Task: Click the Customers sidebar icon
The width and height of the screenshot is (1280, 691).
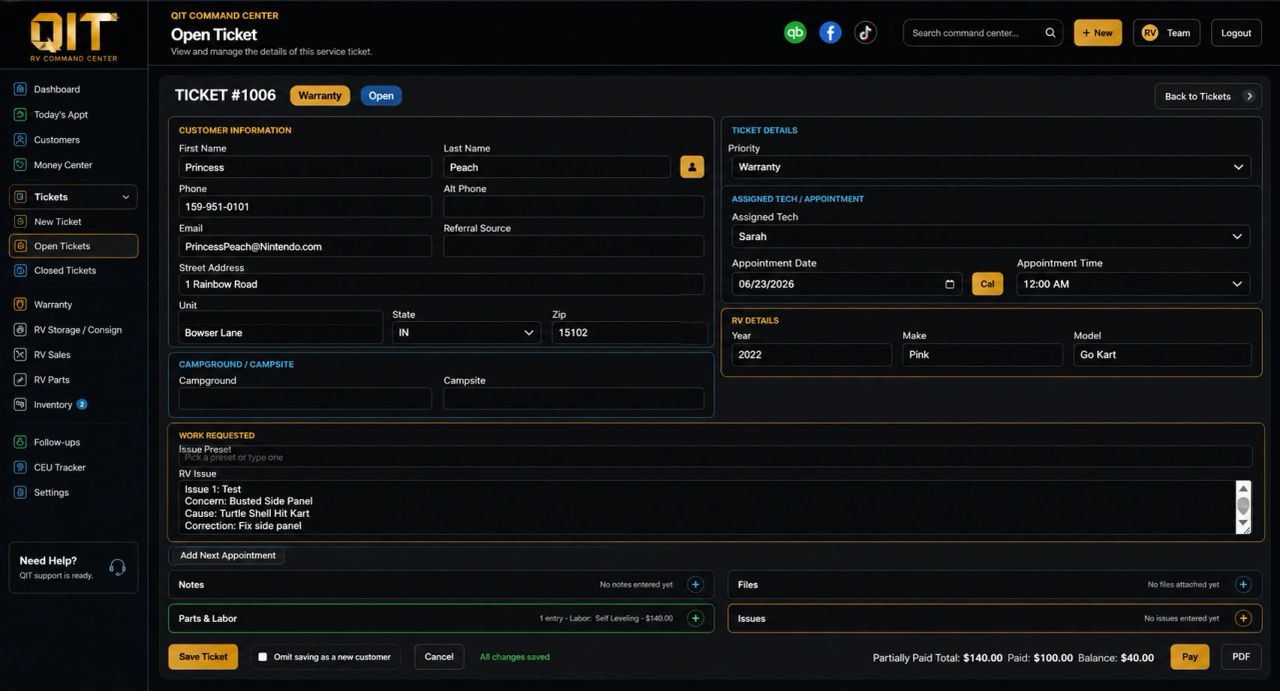Action: tap(20, 140)
